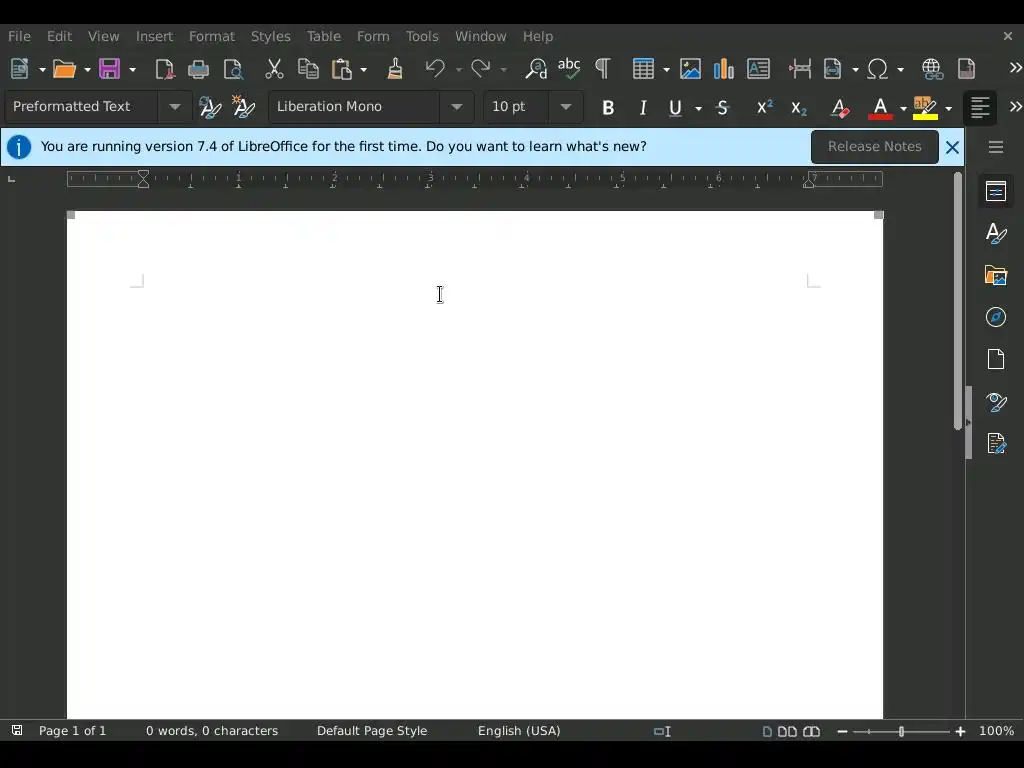Click the Release Notes button
Viewport: 1024px width, 768px height.
click(x=874, y=146)
